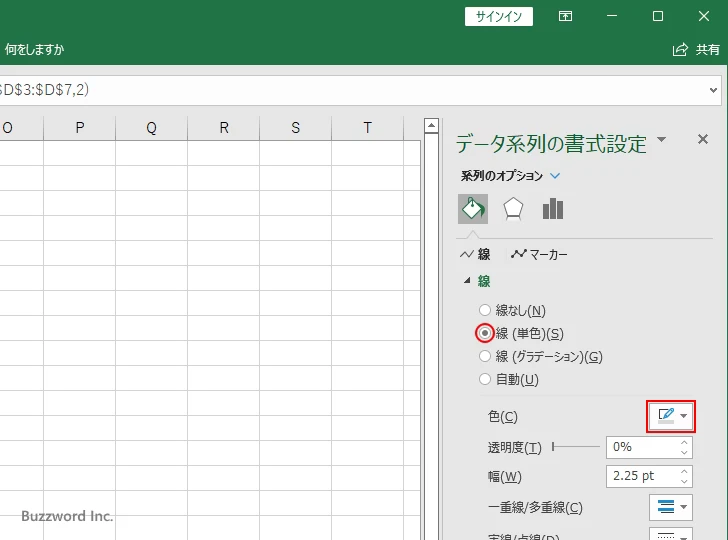This screenshot has width=728, height=540.
Task: Select column T header
Action: [368, 128]
